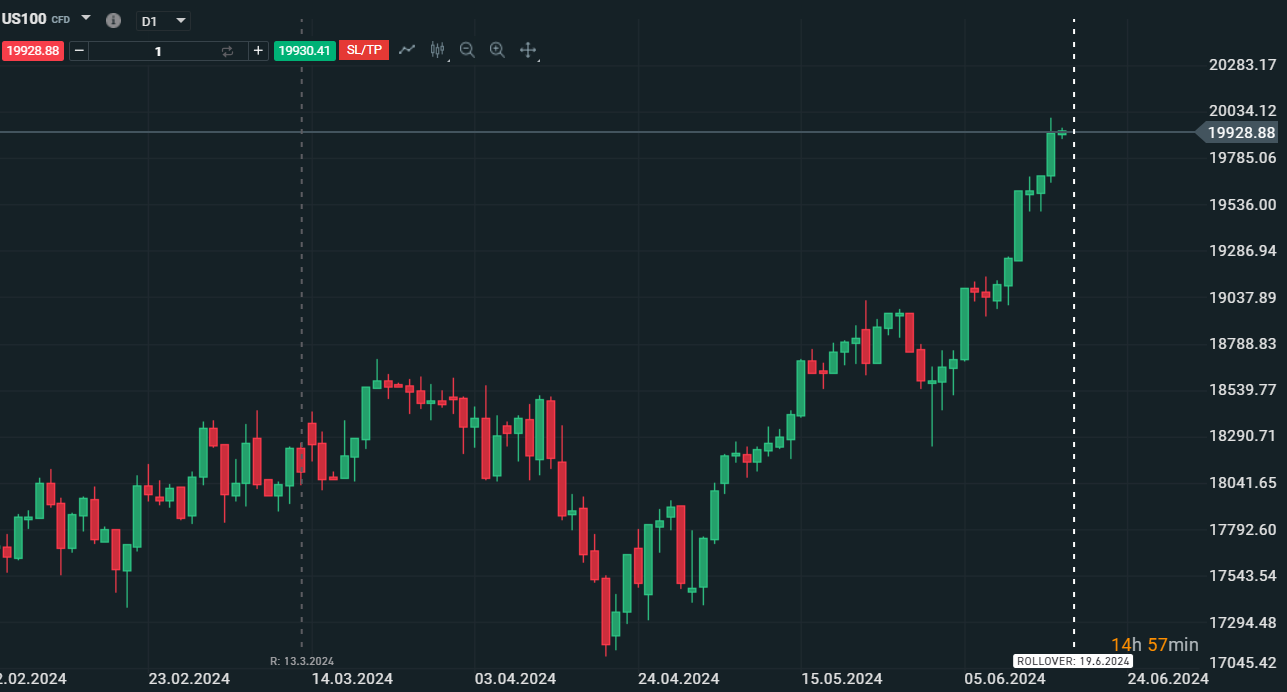Image resolution: width=1287 pixels, height=692 pixels.
Task: Buy at the green 19930.41 price
Action: (x=304, y=51)
